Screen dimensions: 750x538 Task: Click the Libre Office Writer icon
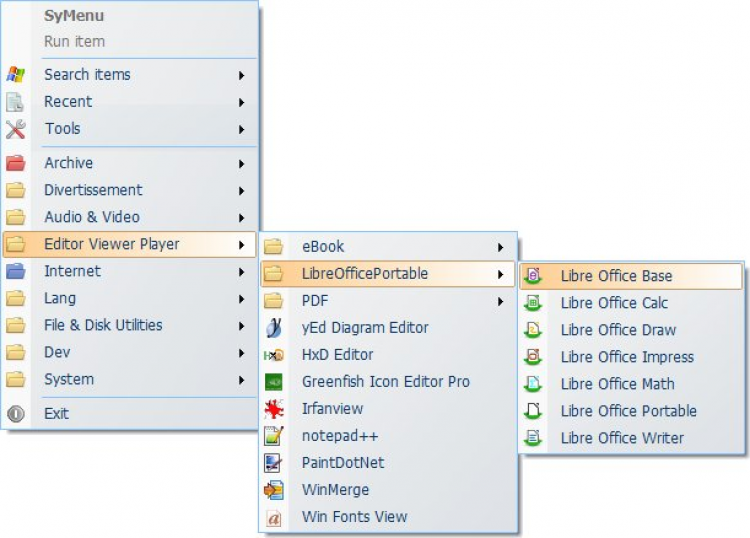coord(534,438)
